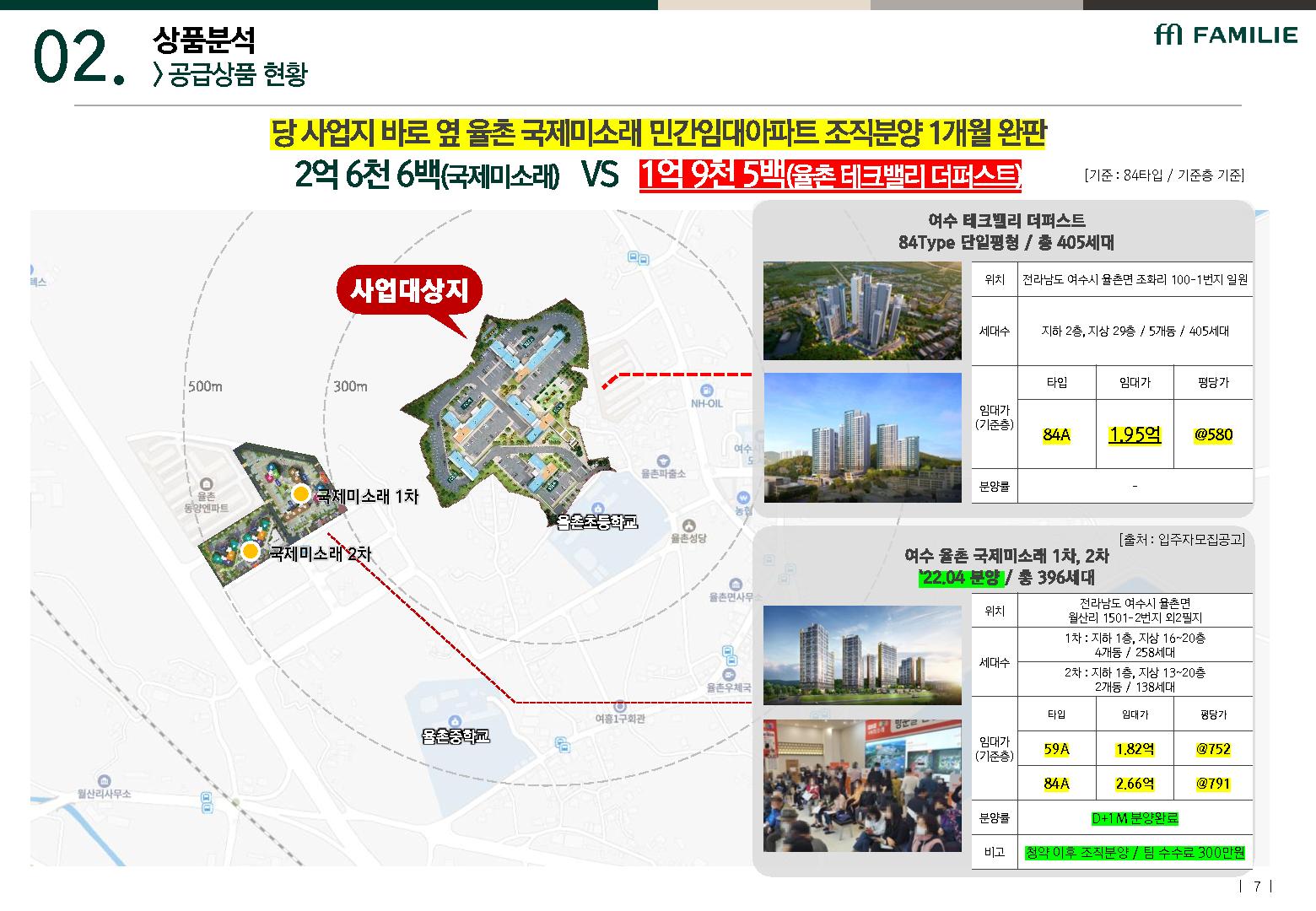Click the red 사업대상지 callout bubble
Image resolution: width=1316 pixels, height=911 pixels.
pyautogui.click(x=409, y=292)
